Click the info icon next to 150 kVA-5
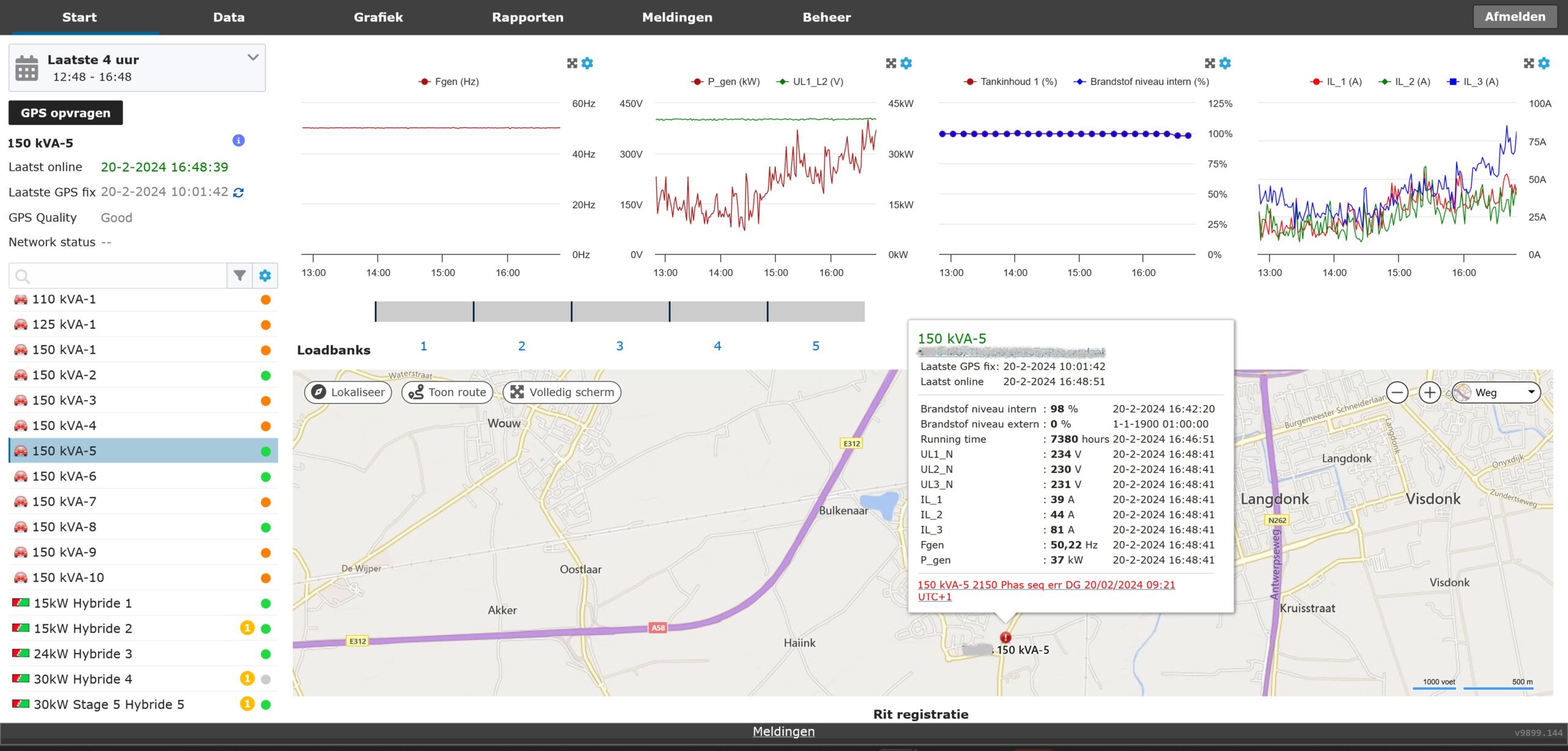This screenshot has height=751, width=1568. click(x=238, y=140)
